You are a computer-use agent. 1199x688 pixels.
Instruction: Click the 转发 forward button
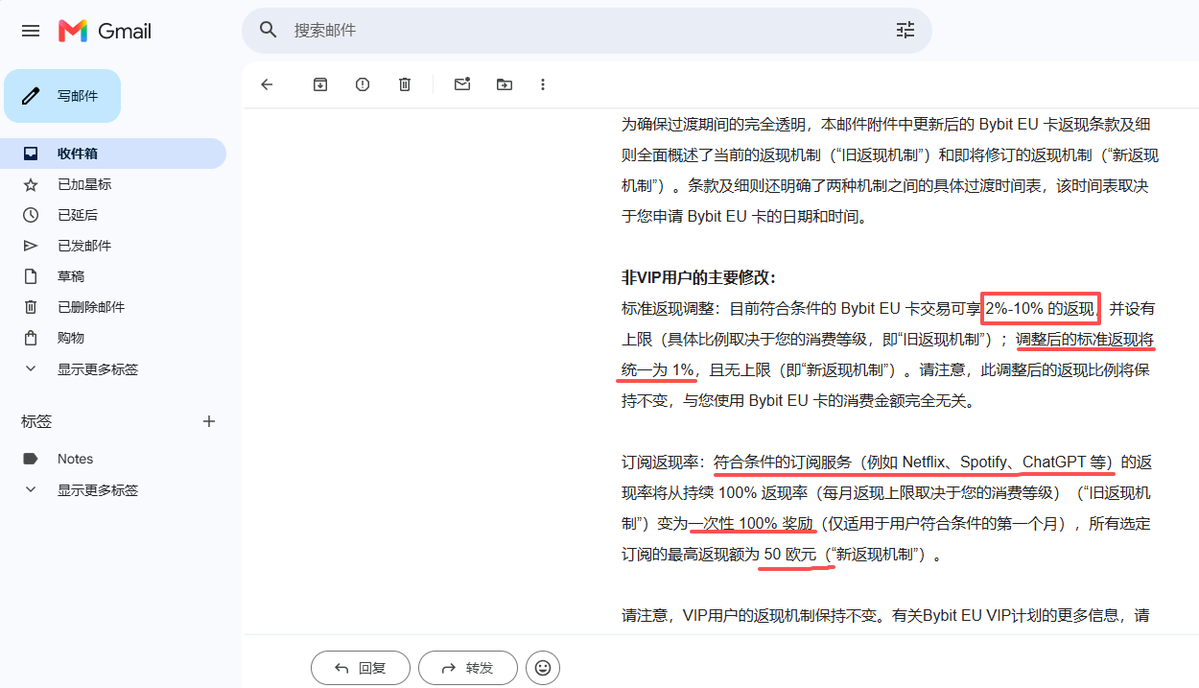(468, 668)
